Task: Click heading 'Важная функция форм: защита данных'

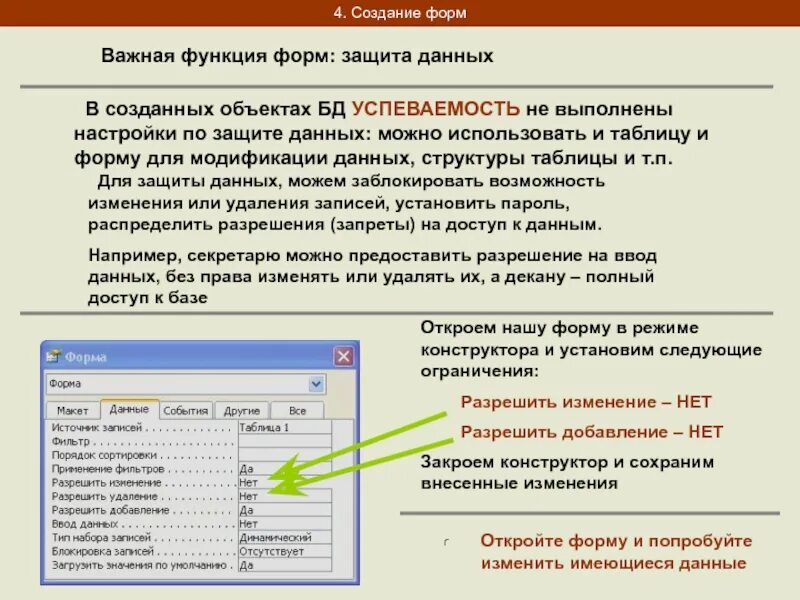Action: pyautogui.click(x=297, y=56)
